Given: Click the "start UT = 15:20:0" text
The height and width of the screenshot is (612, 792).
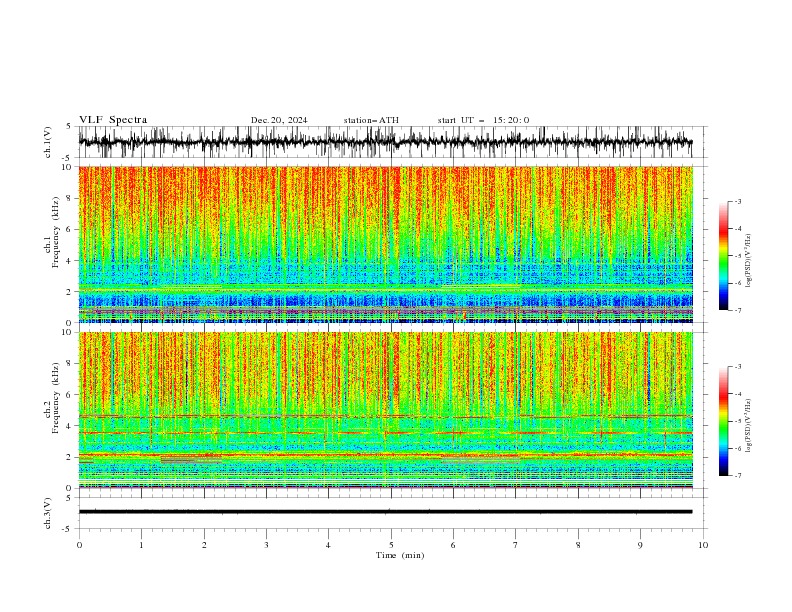Looking at the screenshot, I should pyautogui.click(x=483, y=120).
